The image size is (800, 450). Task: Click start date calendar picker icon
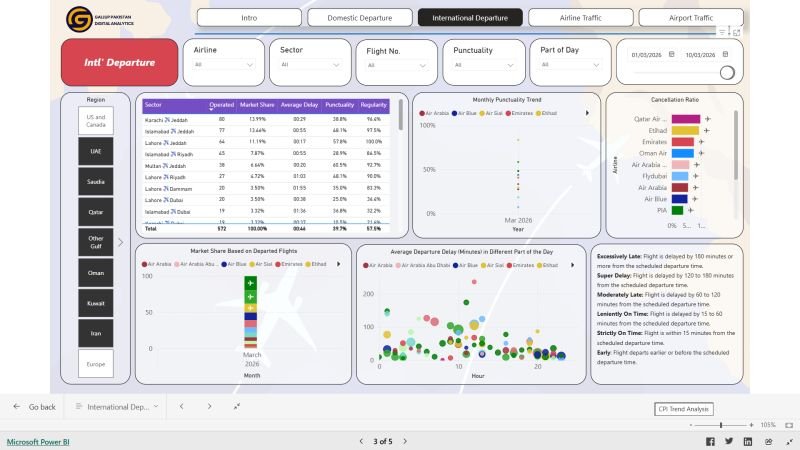[671, 55]
